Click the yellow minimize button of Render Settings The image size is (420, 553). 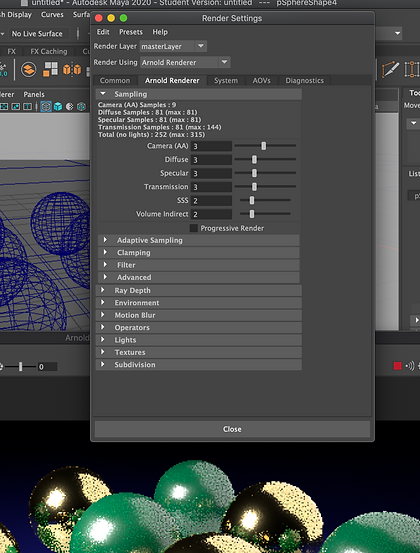click(111, 18)
